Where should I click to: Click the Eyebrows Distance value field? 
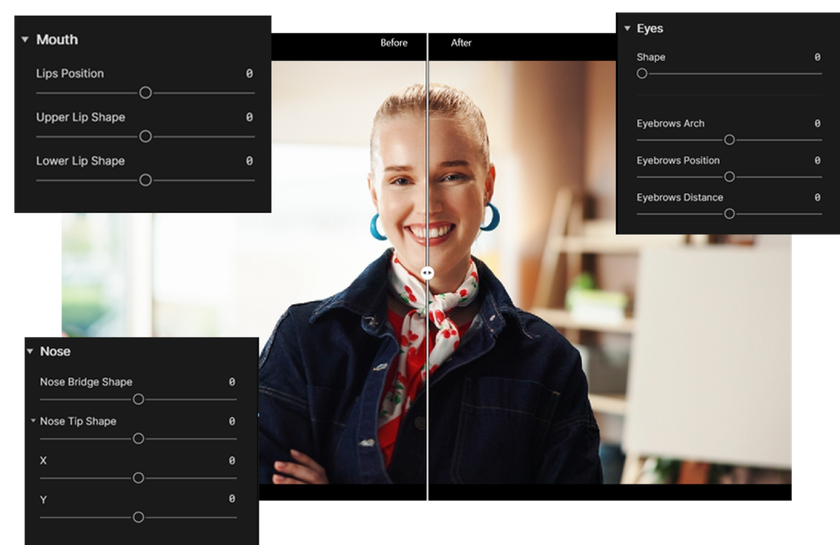click(818, 197)
